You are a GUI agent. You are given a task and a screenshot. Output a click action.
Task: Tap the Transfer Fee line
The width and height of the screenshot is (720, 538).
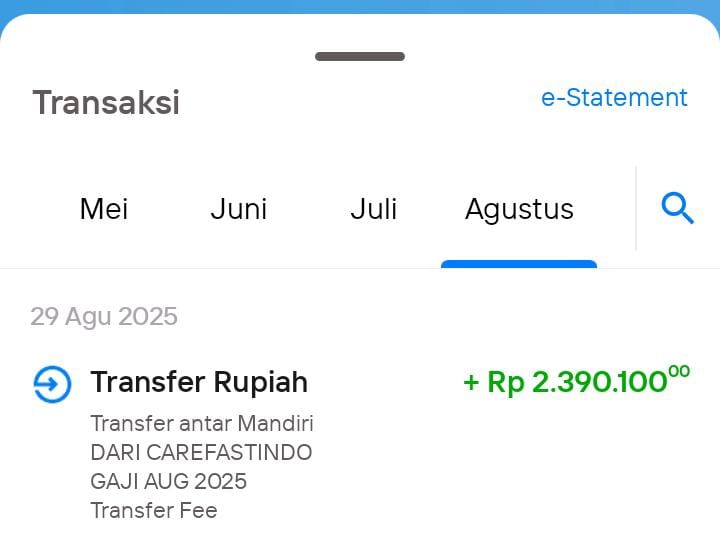tap(154, 510)
